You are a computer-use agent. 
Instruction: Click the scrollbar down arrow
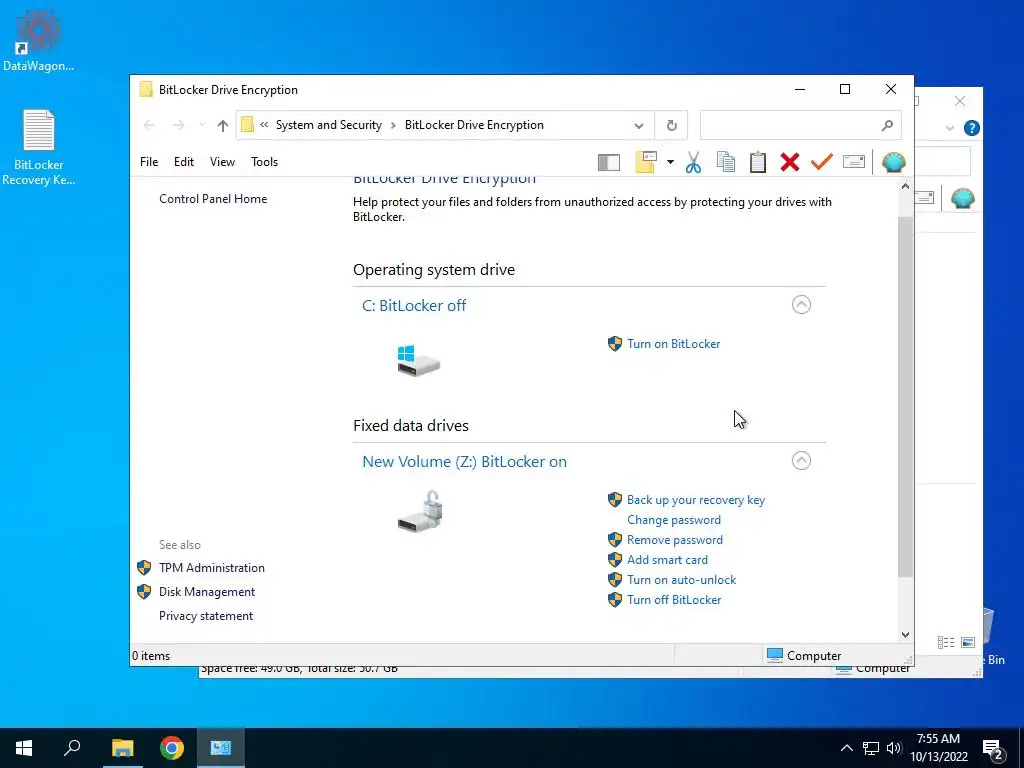(905, 635)
